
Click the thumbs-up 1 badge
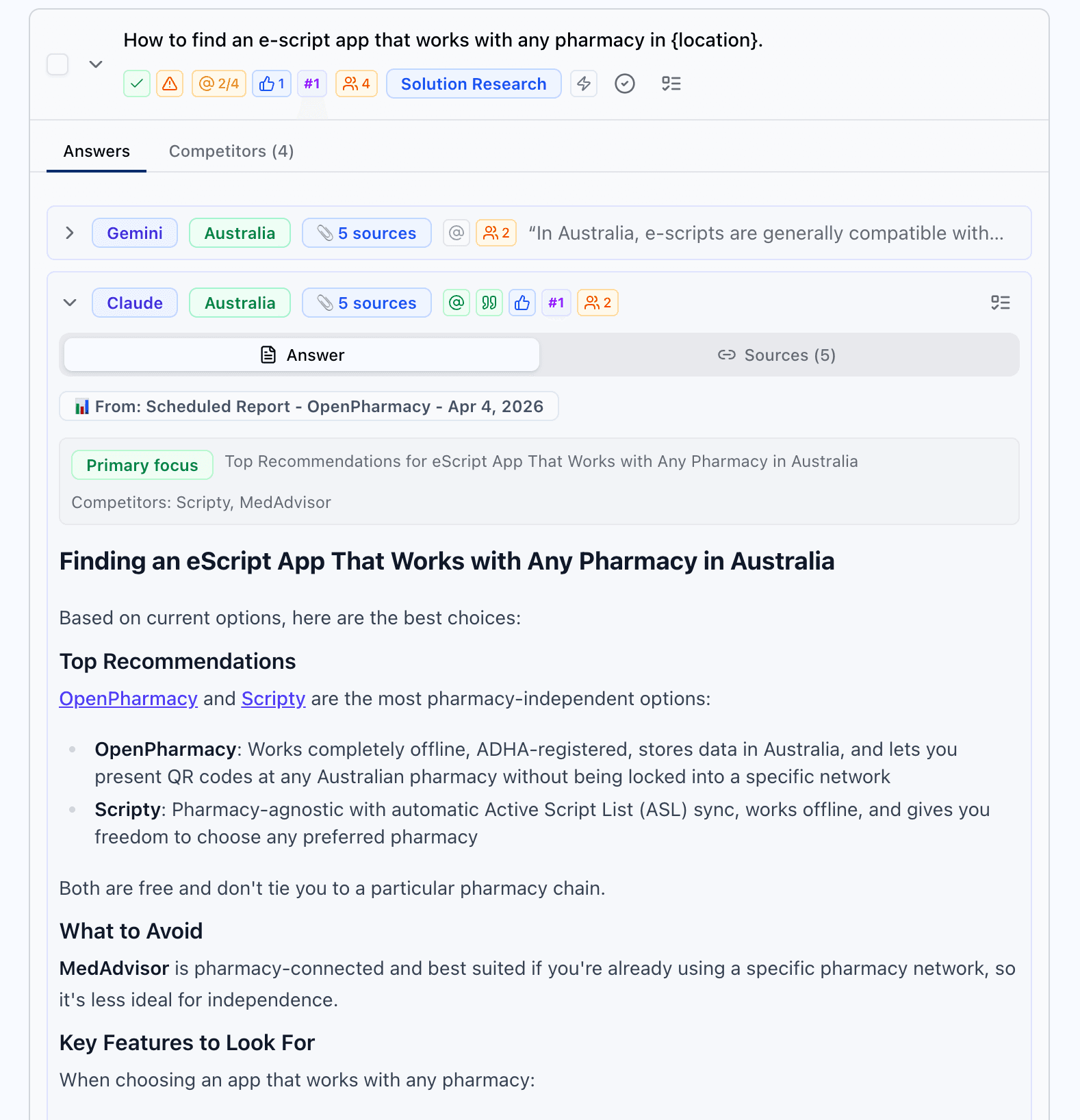coord(271,84)
